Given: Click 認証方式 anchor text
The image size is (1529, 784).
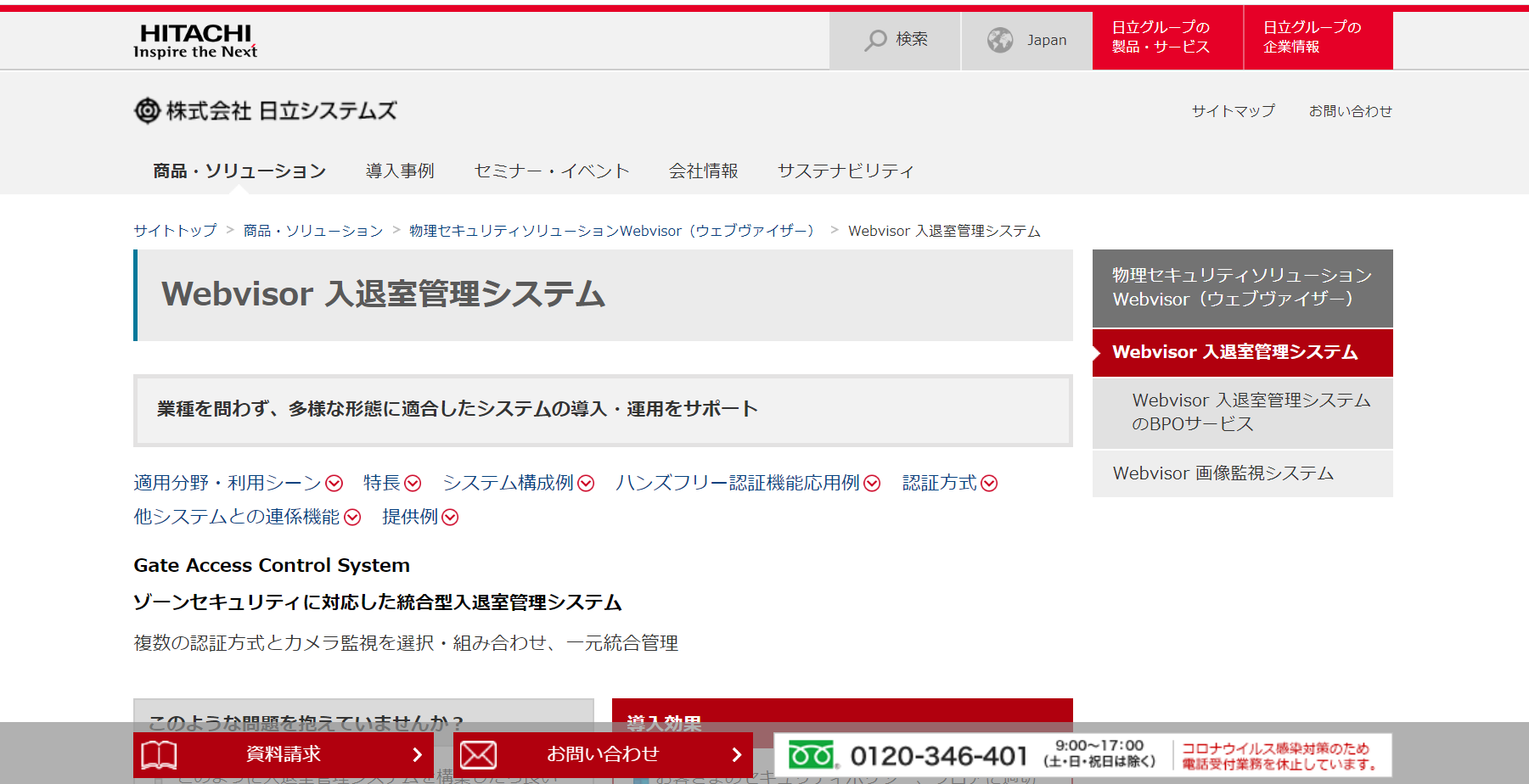Looking at the screenshot, I should [x=940, y=483].
